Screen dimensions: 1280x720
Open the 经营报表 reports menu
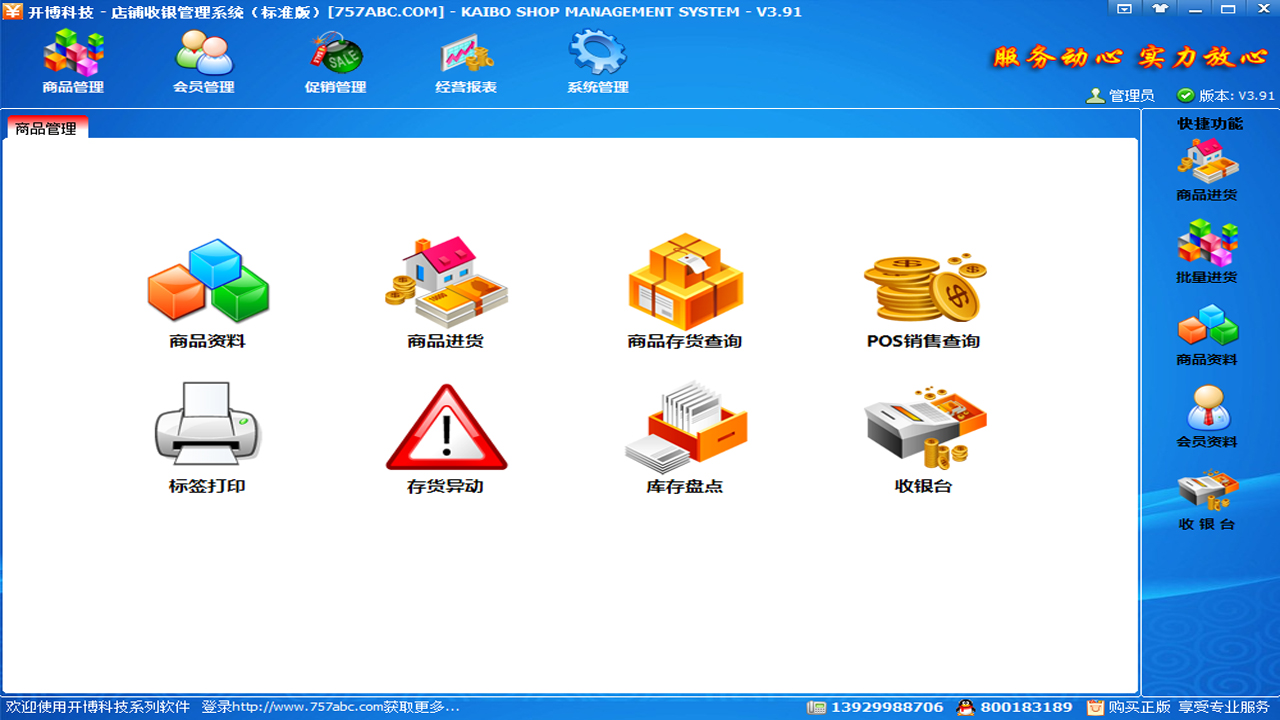[466, 62]
